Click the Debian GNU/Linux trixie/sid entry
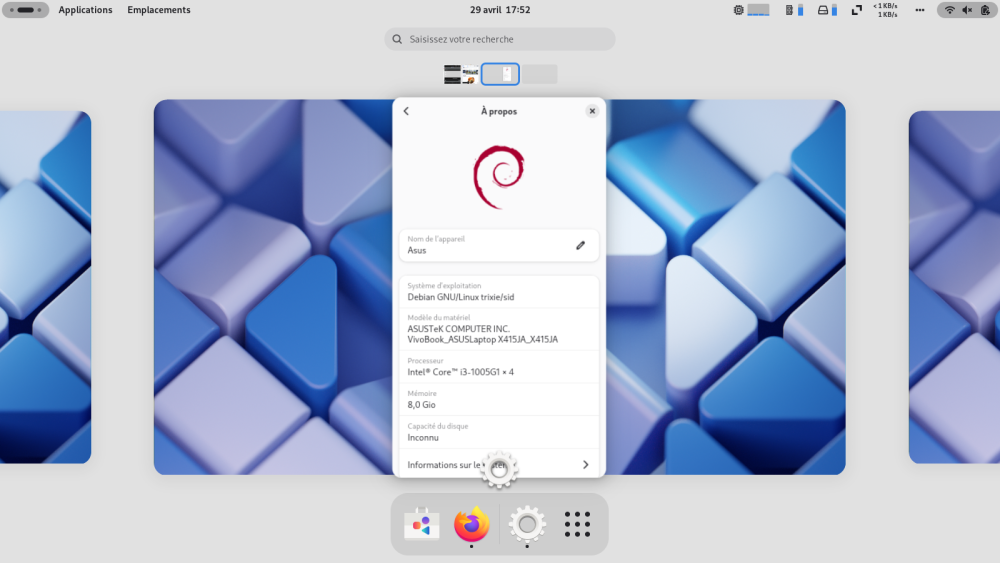 point(499,292)
